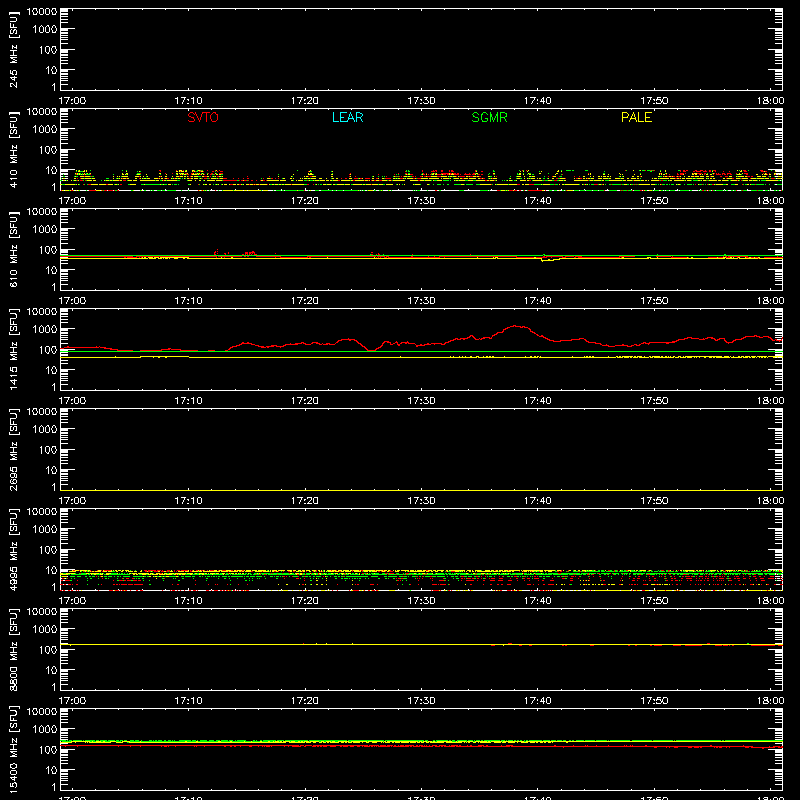
Task: Click the 10 y-axis label of the 1415 MHz panel
Action: 51,370
